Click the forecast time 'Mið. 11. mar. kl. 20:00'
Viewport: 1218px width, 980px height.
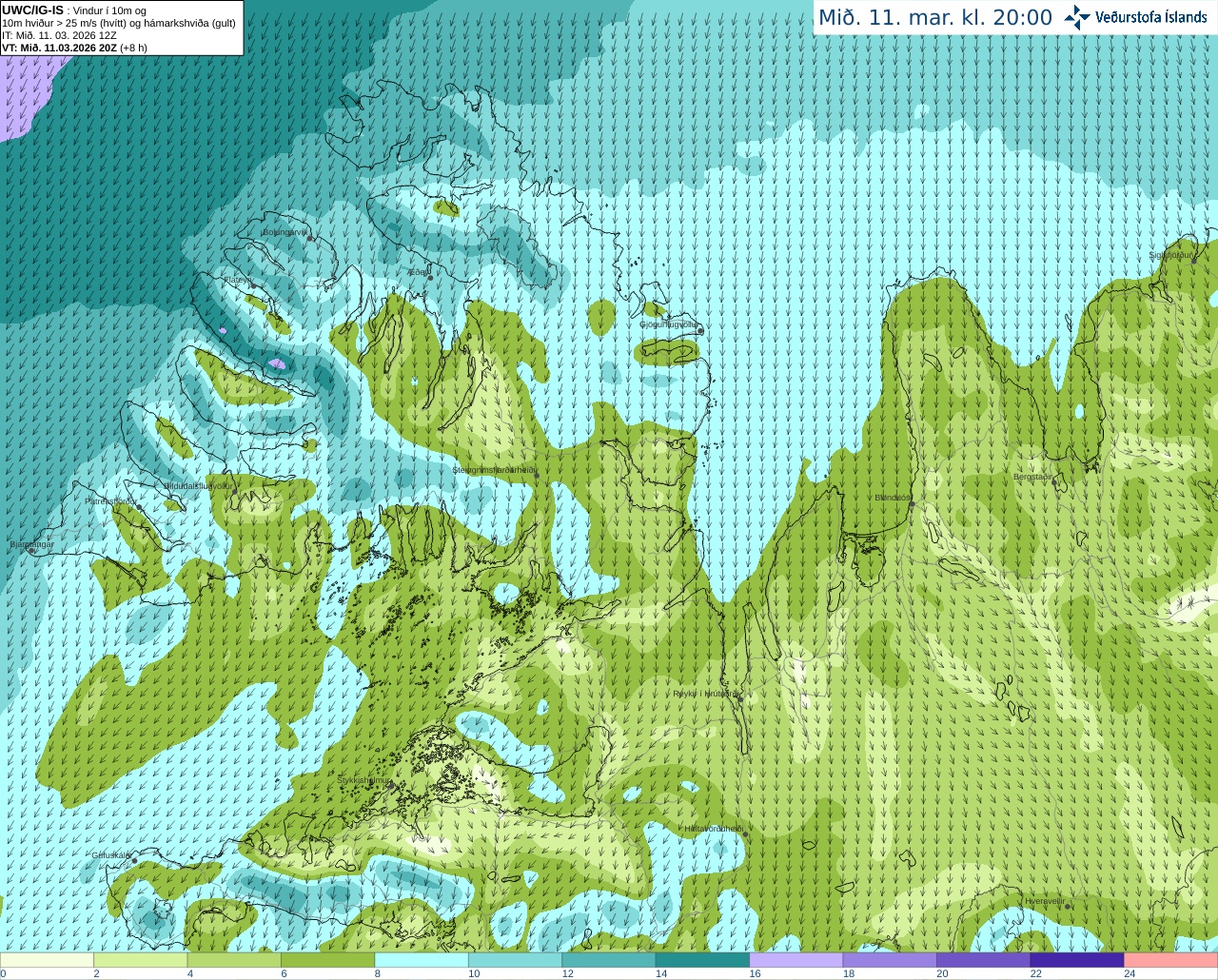click(x=935, y=18)
